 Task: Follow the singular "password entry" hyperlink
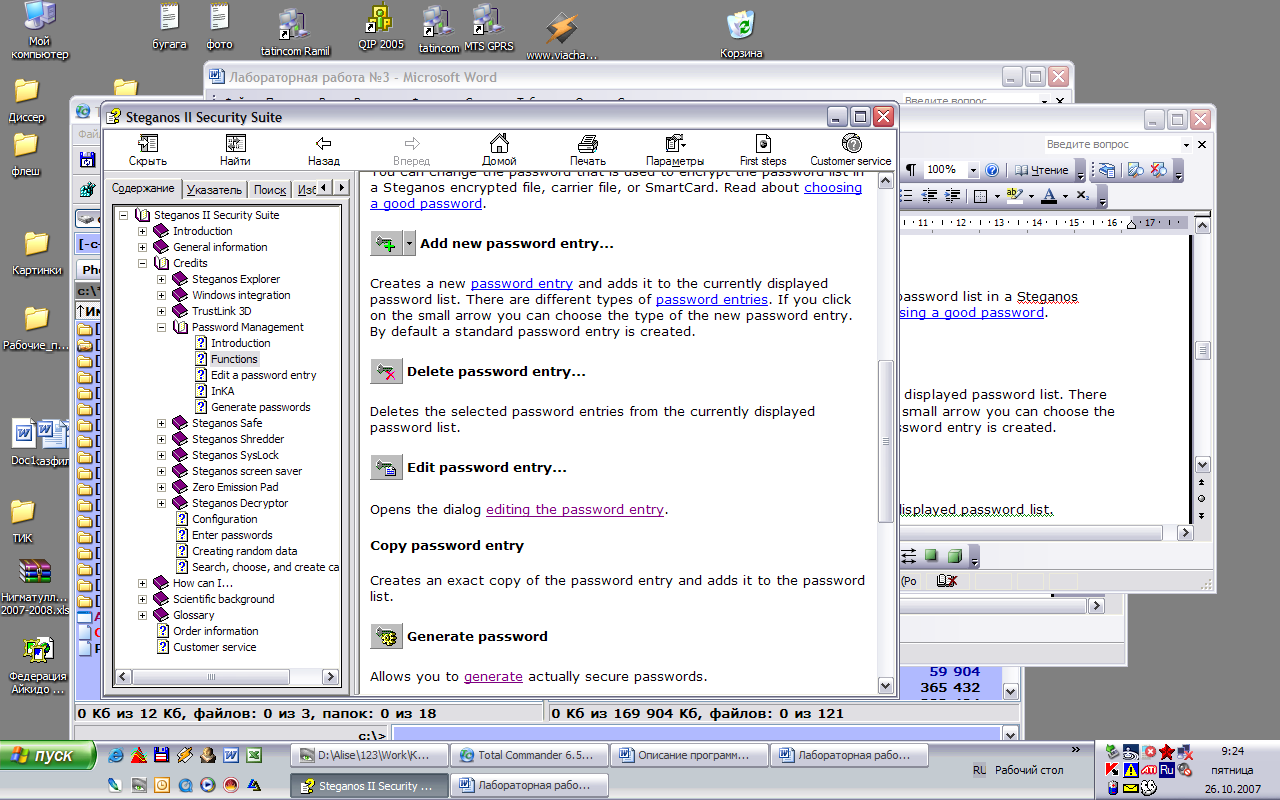click(522, 283)
